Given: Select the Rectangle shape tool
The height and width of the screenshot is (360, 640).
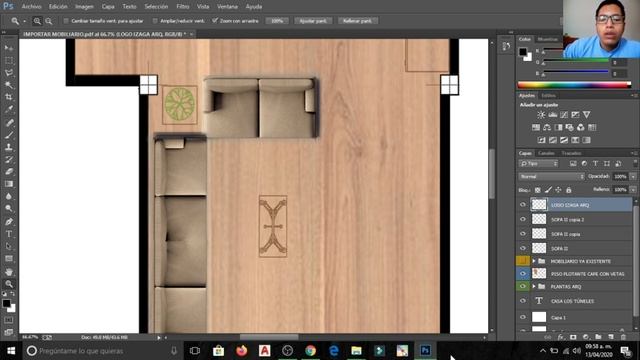Looking at the screenshot, I should click(x=9, y=258).
